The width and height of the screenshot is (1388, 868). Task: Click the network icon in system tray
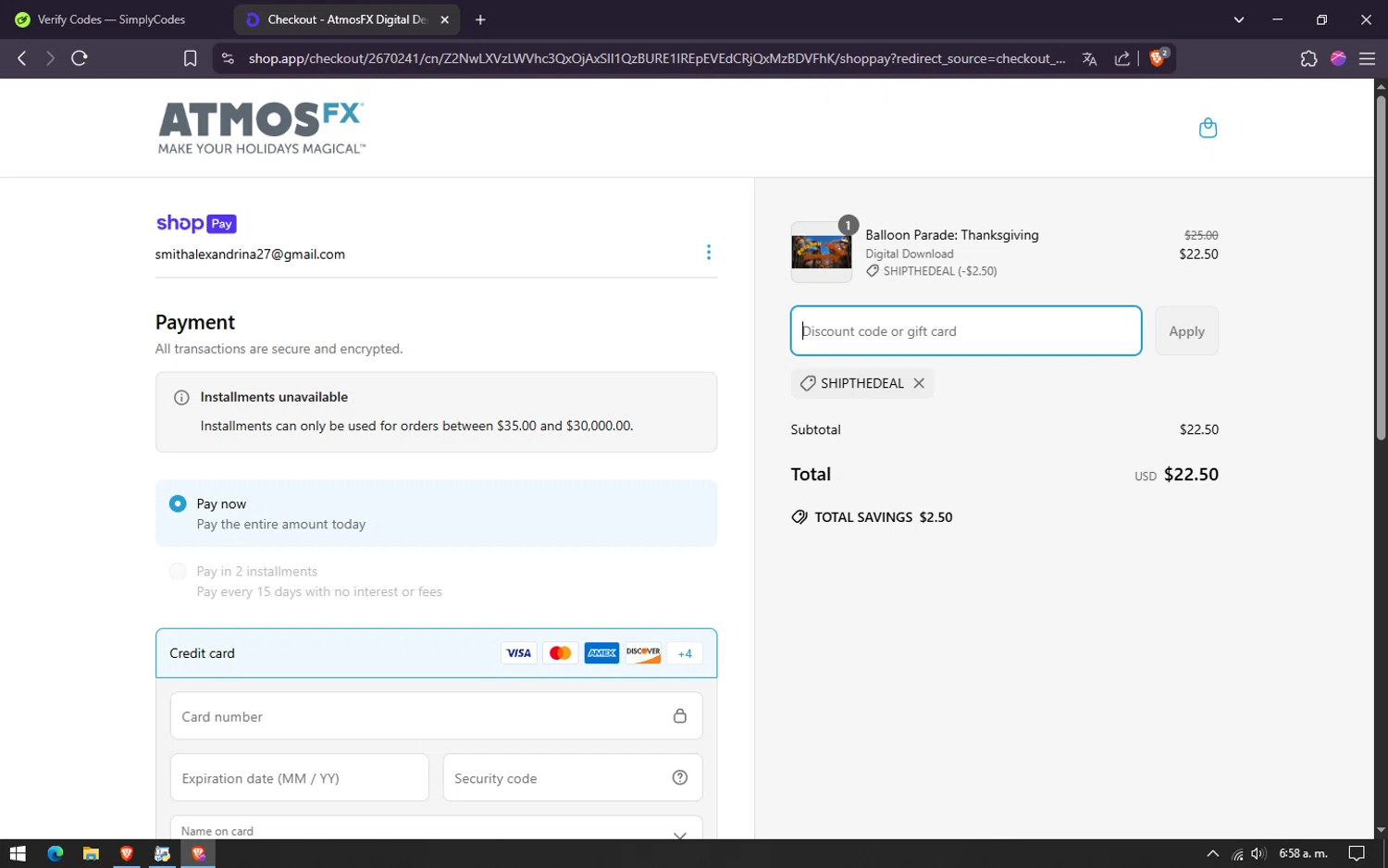point(1237,854)
